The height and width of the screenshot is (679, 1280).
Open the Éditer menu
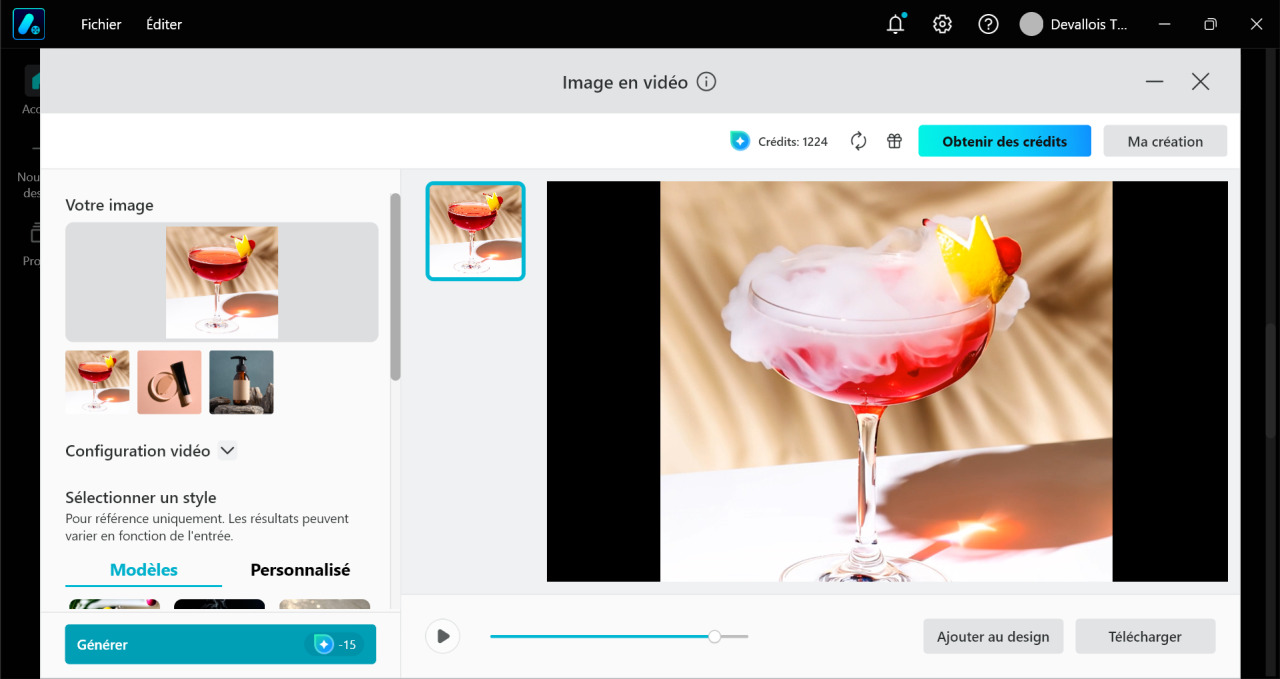tap(164, 24)
